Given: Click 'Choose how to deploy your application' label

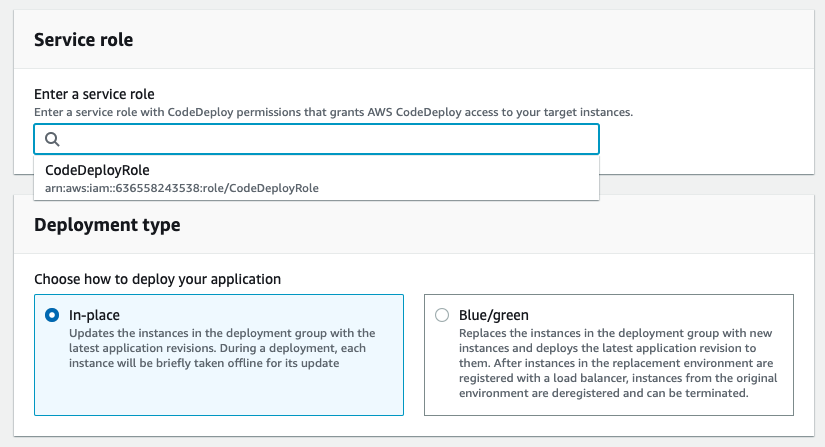Looking at the screenshot, I should (157, 279).
